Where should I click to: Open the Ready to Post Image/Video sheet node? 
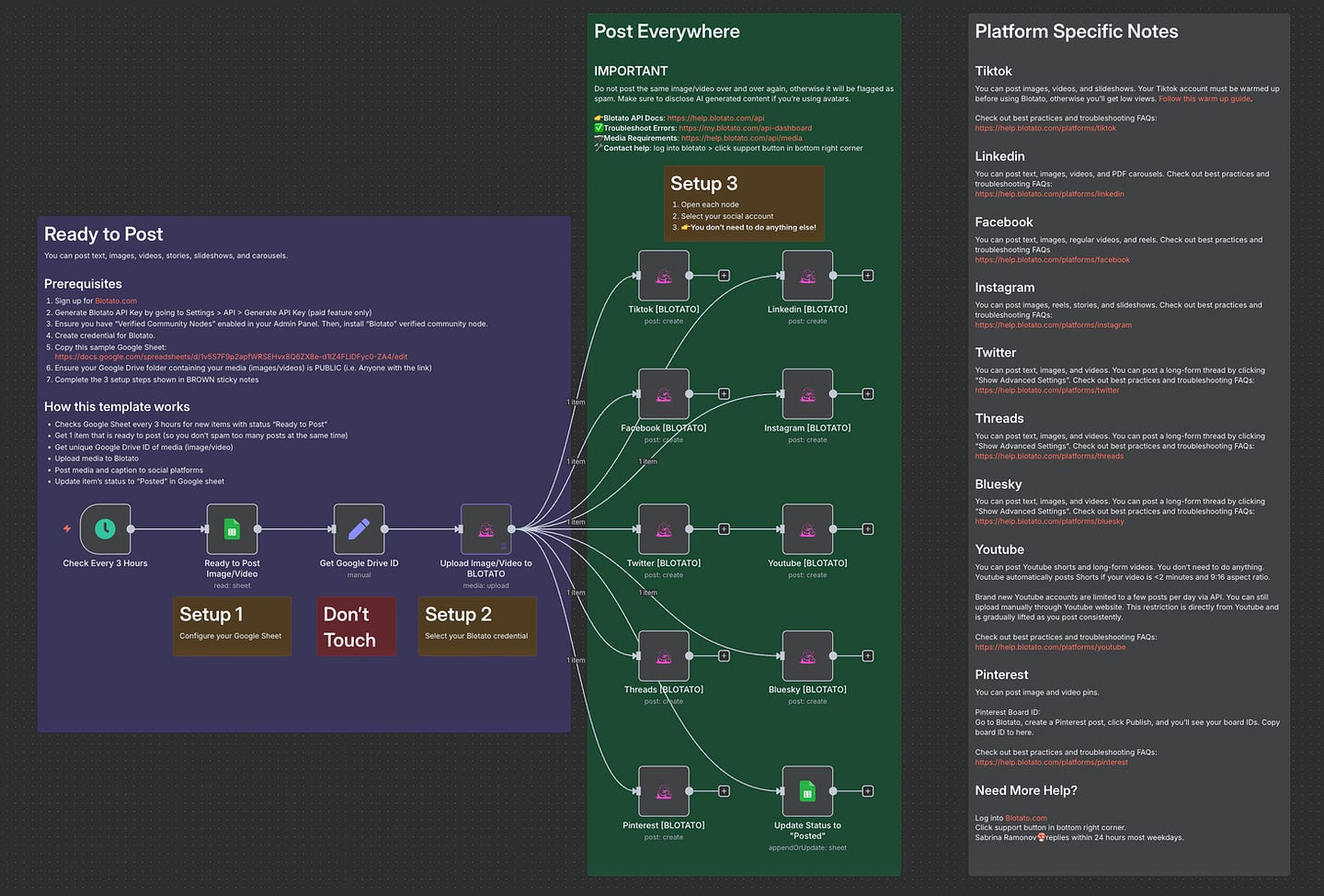click(x=232, y=528)
